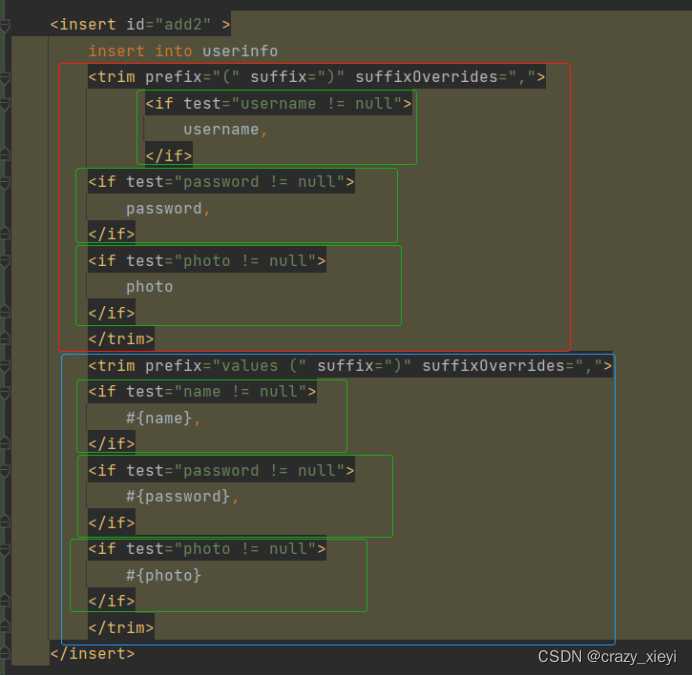Click the insert into keyword text

[x=140, y=51]
